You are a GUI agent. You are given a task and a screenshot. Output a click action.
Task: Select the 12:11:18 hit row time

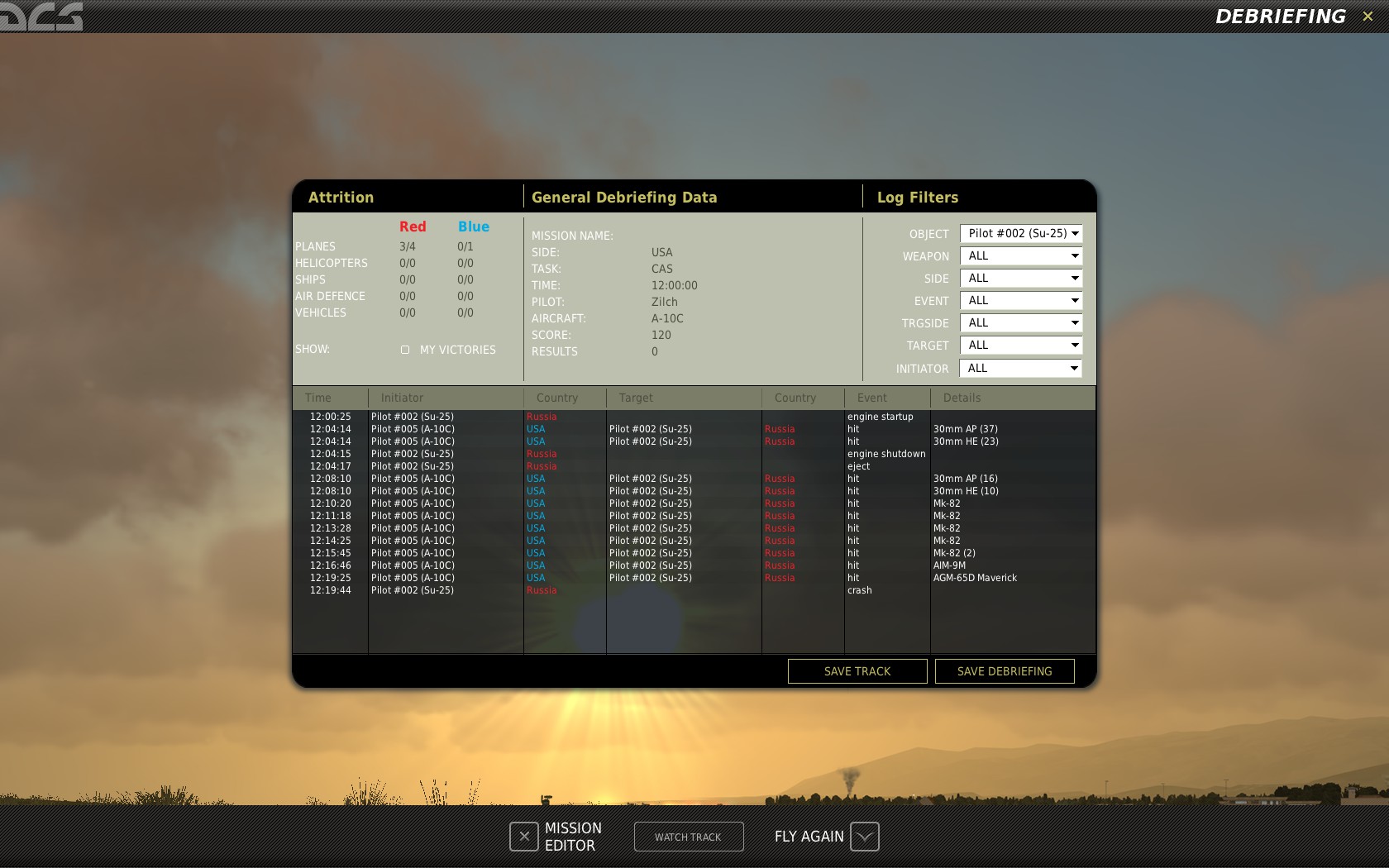click(x=331, y=516)
